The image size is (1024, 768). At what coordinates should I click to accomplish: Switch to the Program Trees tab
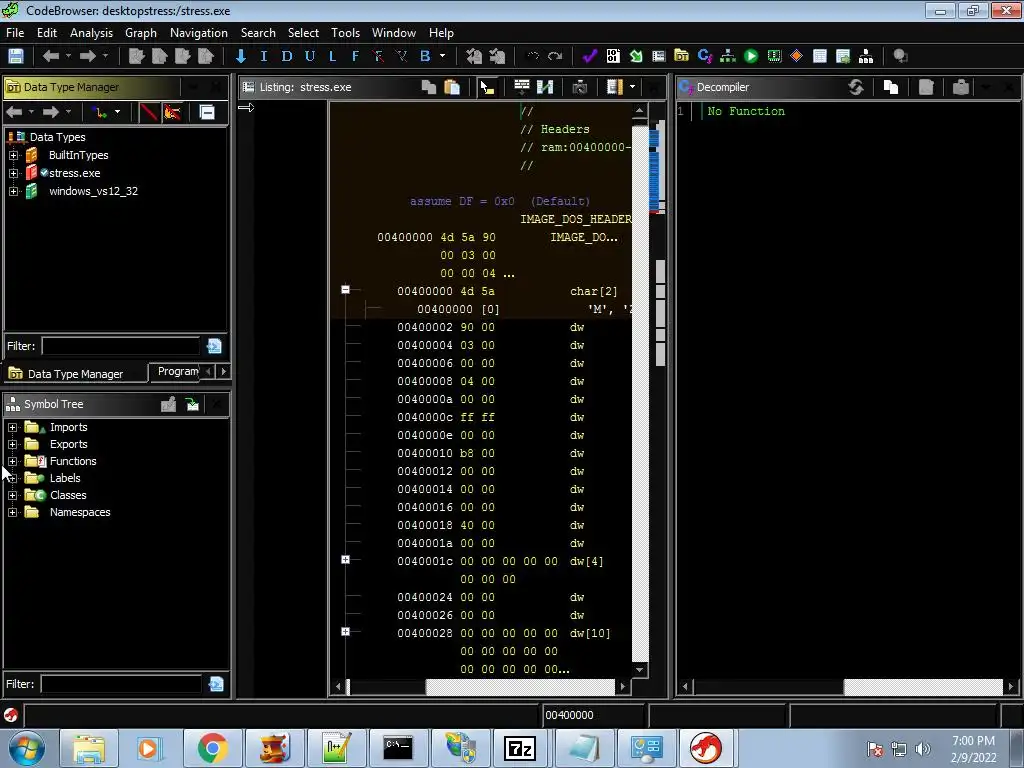pos(175,372)
